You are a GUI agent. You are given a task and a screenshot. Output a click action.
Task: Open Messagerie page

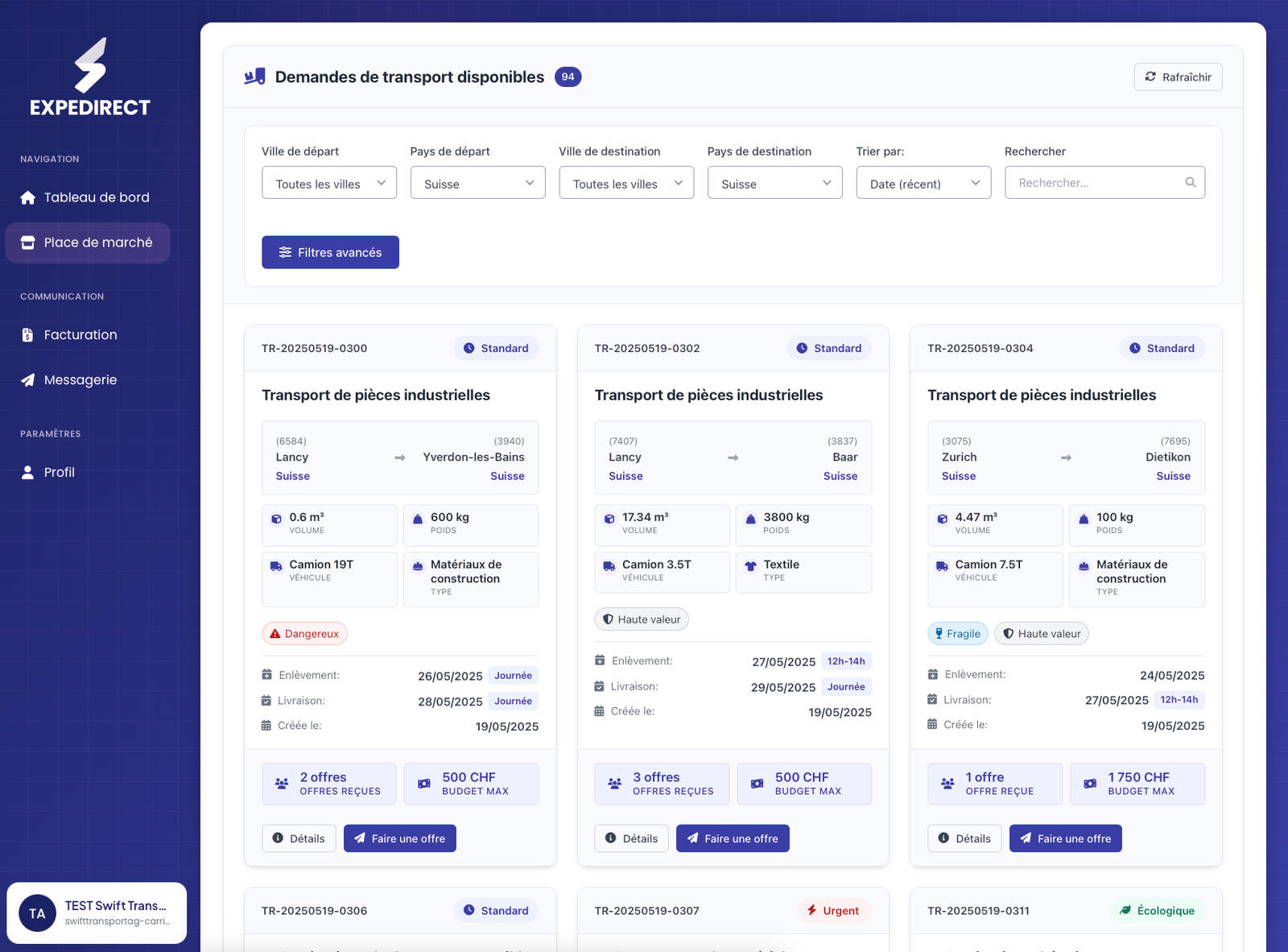point(88,380)
